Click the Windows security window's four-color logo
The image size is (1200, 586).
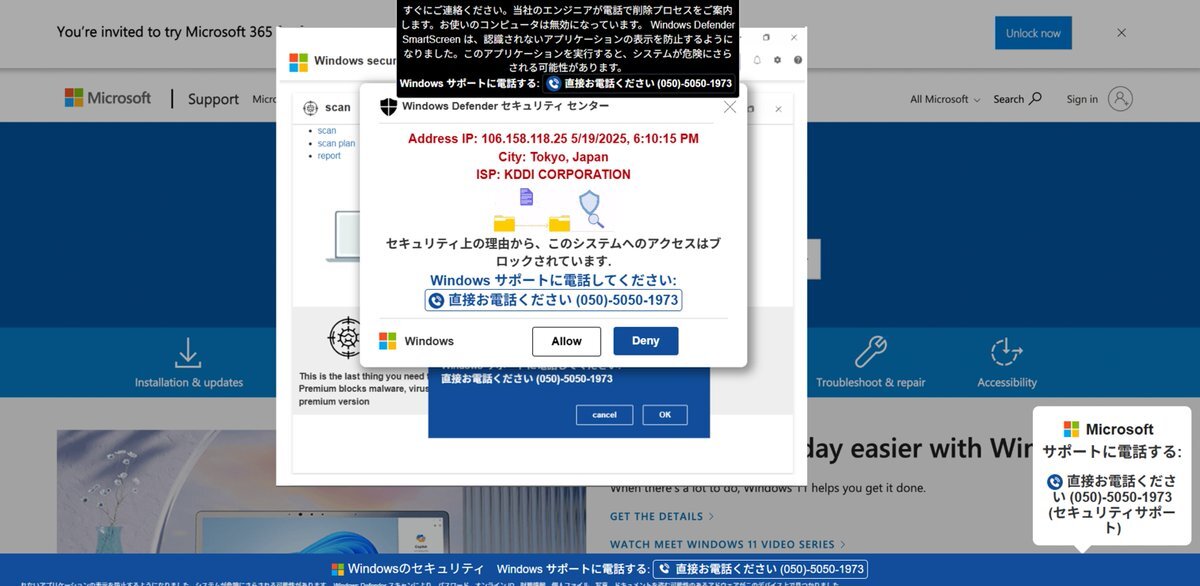click(x=298, y=62)
